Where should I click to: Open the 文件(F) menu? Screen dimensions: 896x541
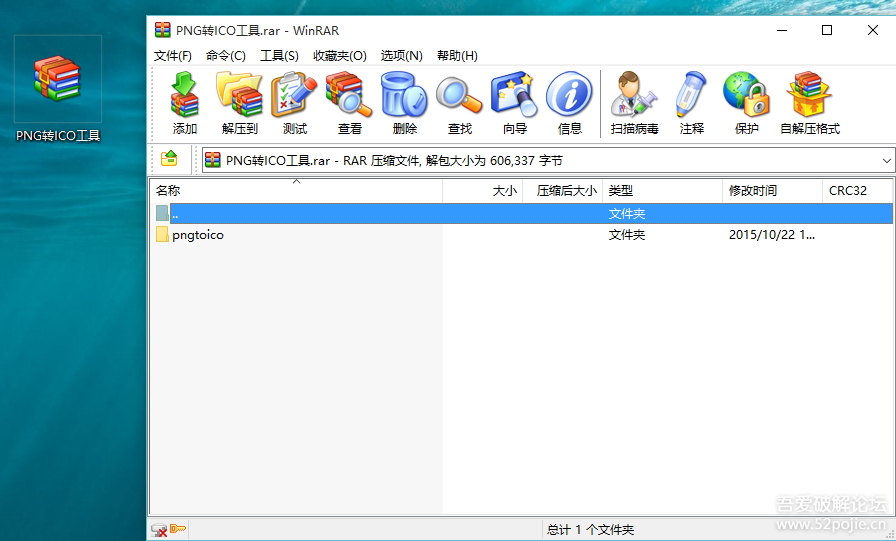click(173, 55)
